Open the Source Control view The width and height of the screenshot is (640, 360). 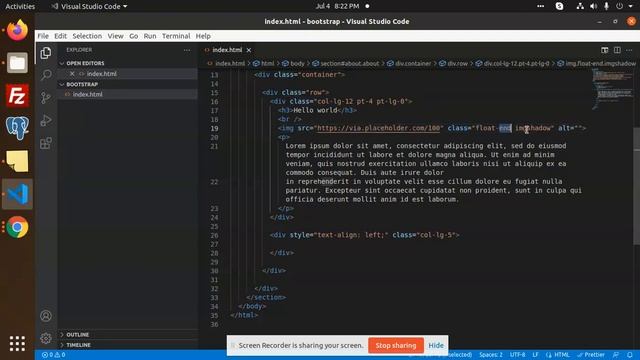coord(46,98)
